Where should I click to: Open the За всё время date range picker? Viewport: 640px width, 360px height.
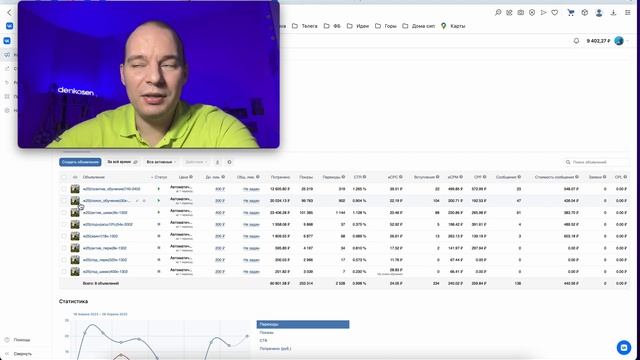click(x=122, y=162)
